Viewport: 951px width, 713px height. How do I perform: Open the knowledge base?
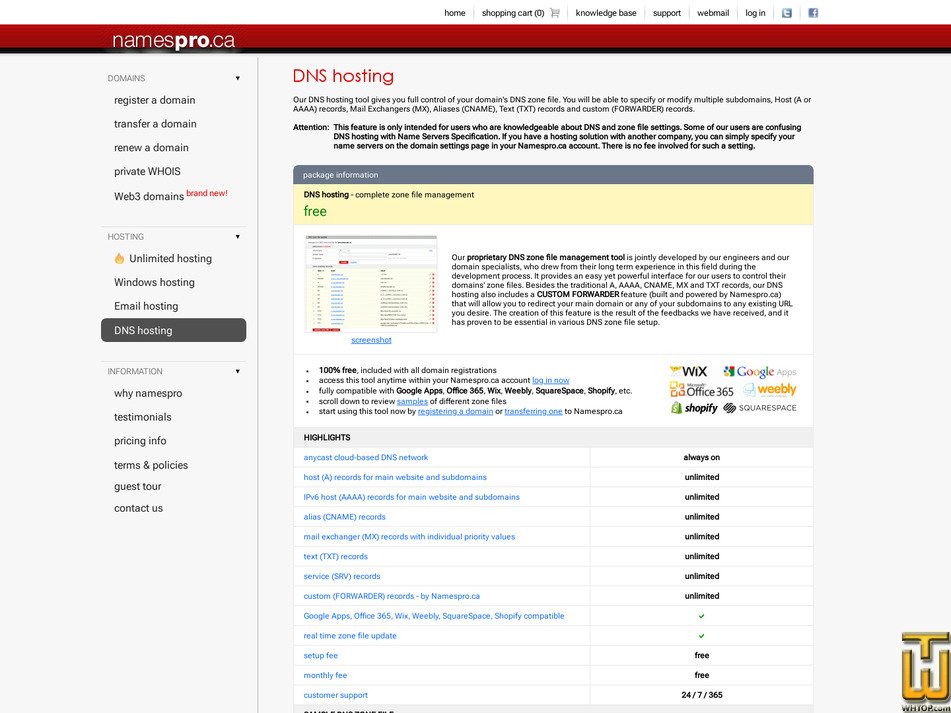[606, 13]
